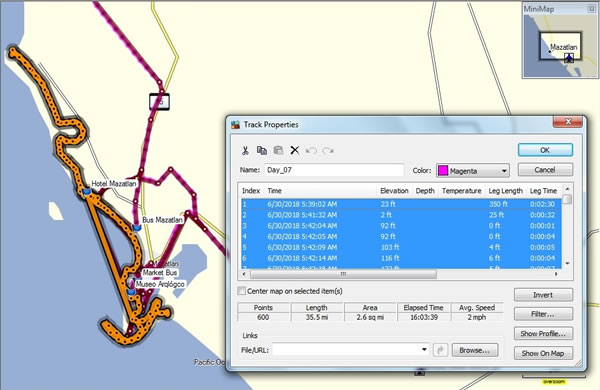The image size is (600, 390).
Task: Click the Cut scissors icon
Action: (x=245, y=150)
